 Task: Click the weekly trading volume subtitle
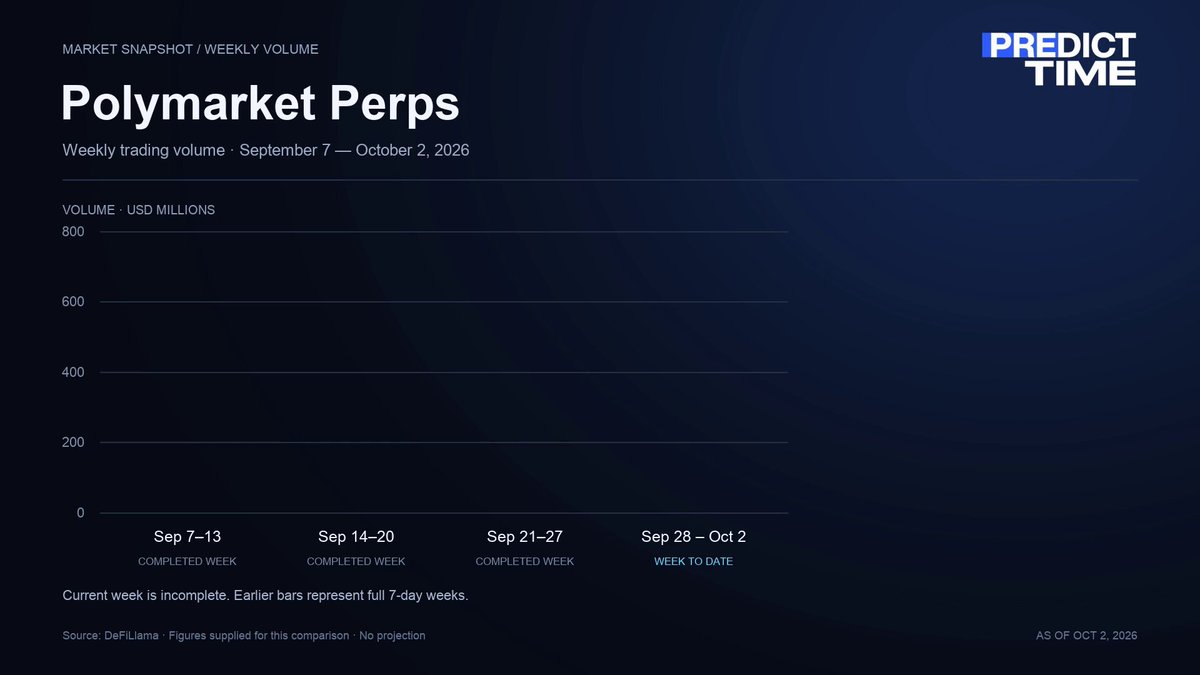click(266, 151)
